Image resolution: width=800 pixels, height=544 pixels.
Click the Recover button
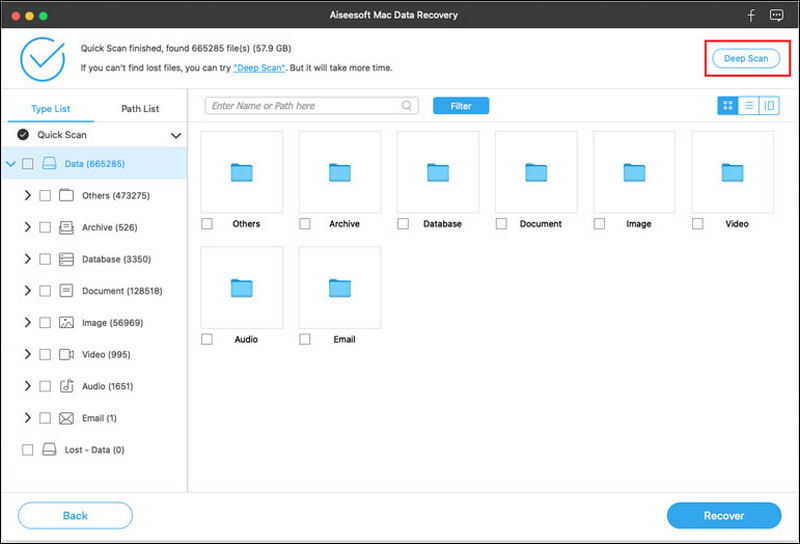click(x=723, y=516)
